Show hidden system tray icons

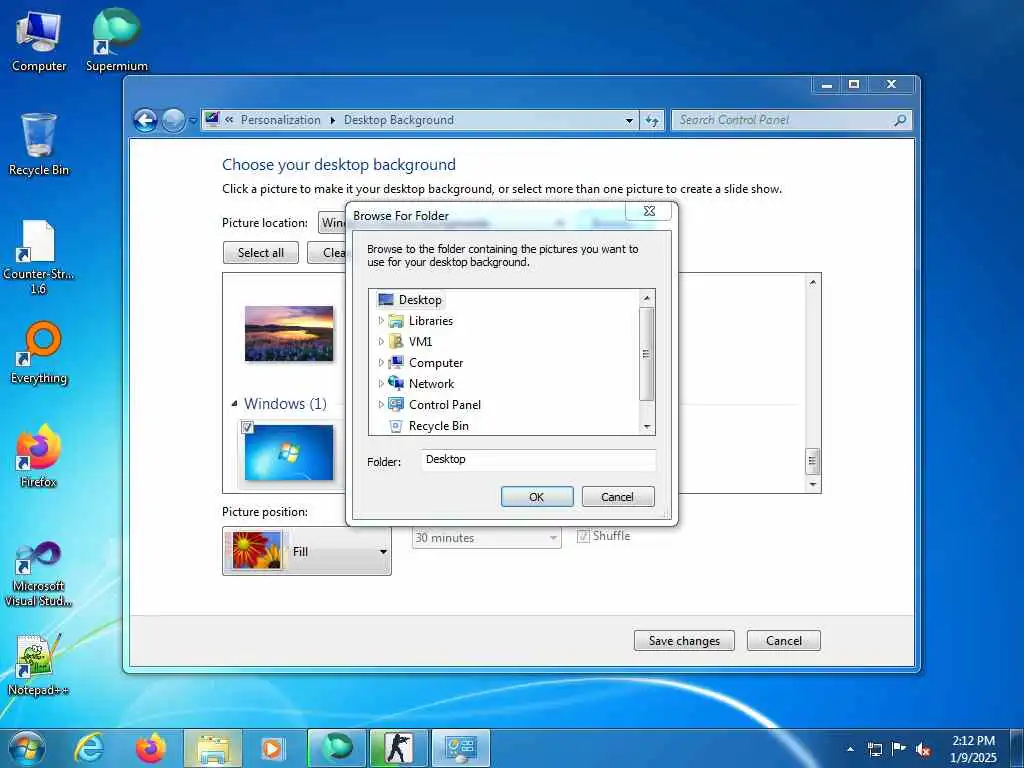(x=850, y=749)
